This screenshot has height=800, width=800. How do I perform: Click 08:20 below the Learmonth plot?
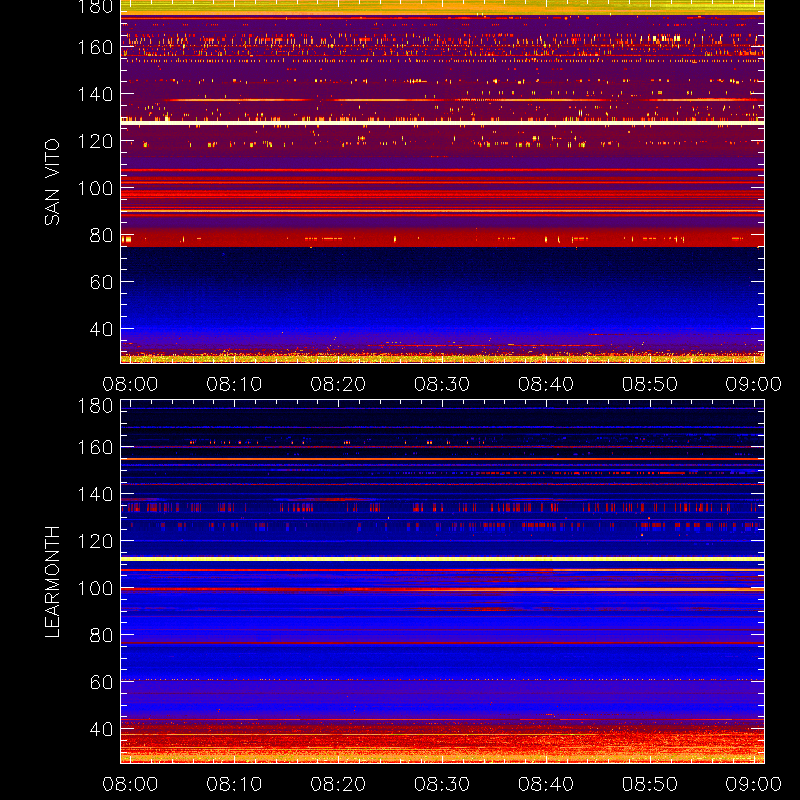coord(338,784)
